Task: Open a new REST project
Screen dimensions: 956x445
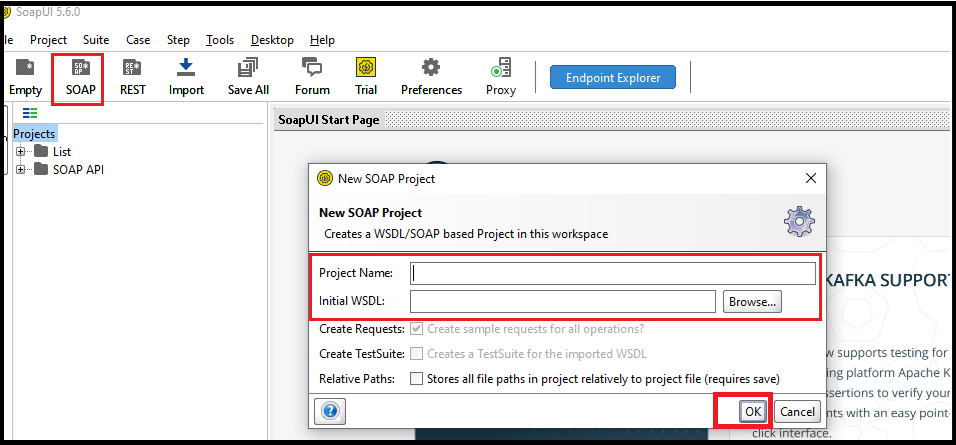Action: click(x=132, y=67)
